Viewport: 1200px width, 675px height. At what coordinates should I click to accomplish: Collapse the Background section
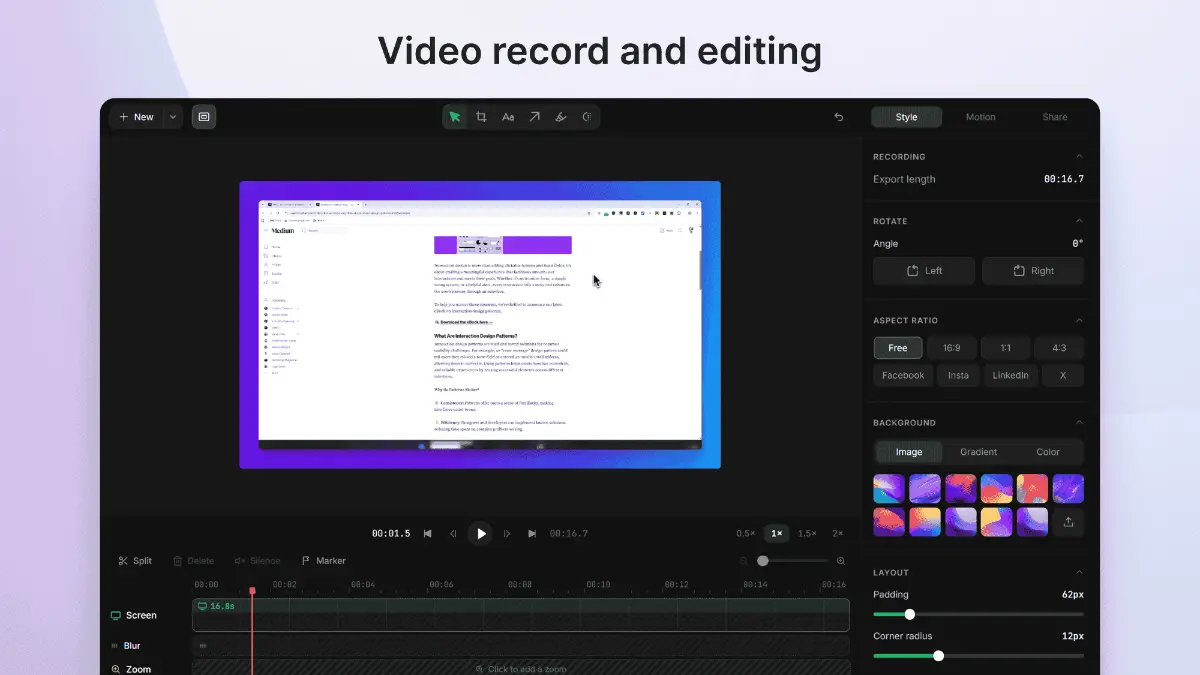[x=1078, y=423]
